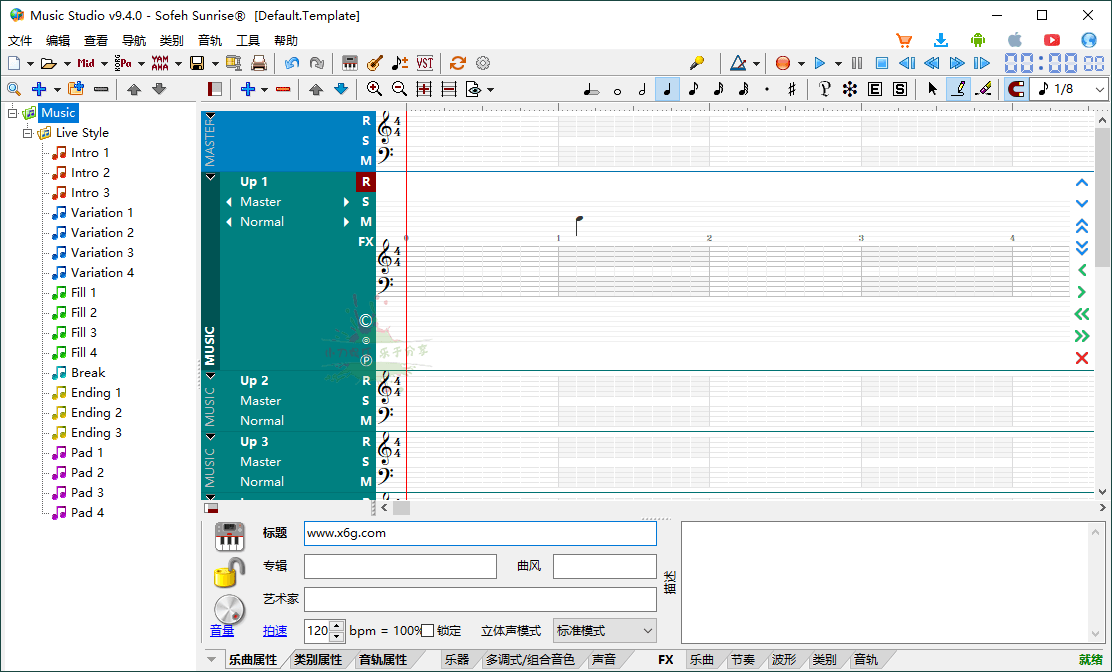The width and height of the screenshot is (1112, 672).
Task: Mute the Up 1 track with its M button
Action: (x=366, y=221)
